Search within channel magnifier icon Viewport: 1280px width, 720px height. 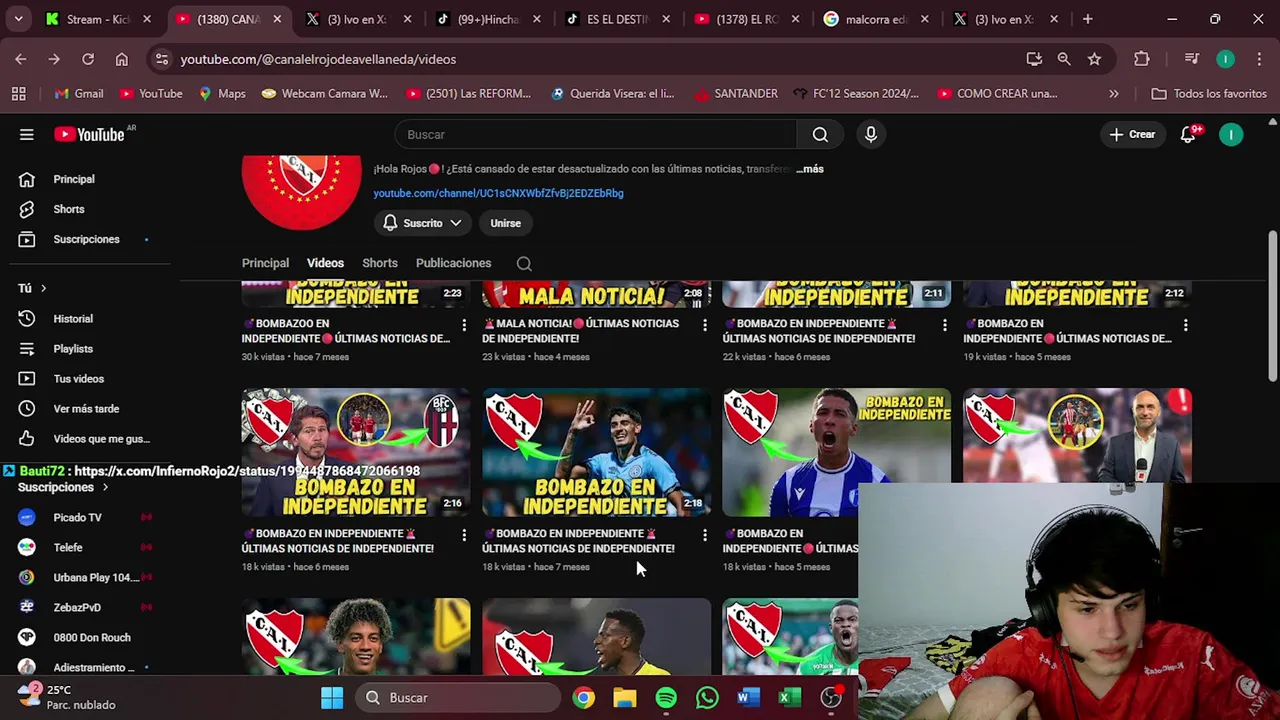click(x=524, y=263)
